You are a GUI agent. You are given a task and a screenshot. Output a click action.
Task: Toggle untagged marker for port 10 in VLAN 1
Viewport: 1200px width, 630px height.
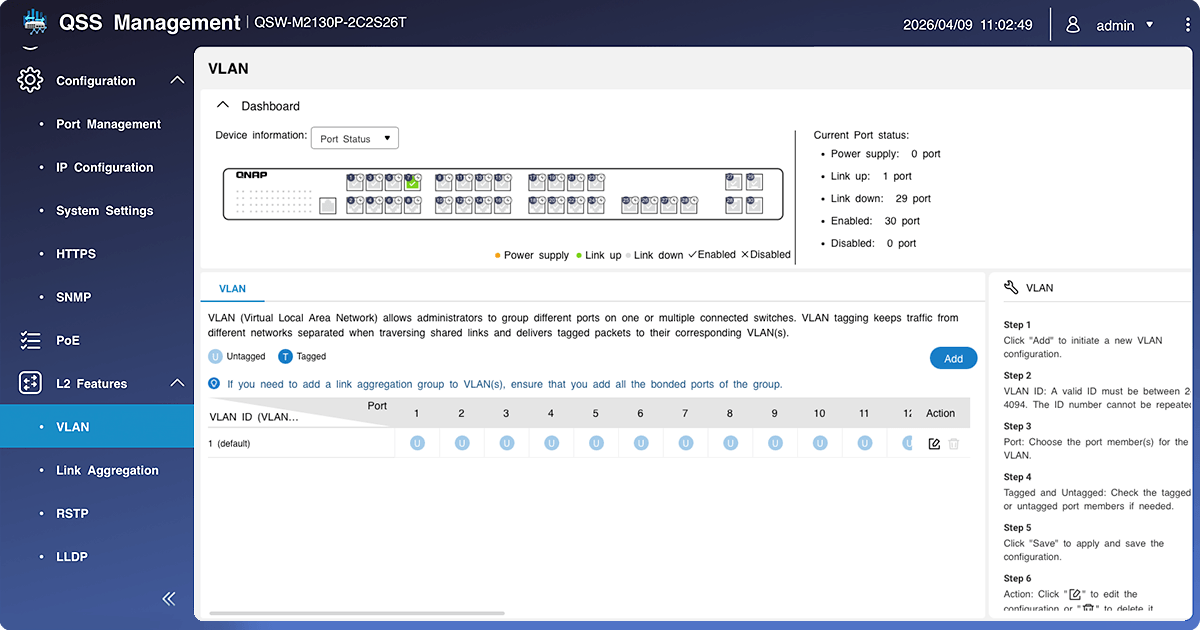tap(819, 443)
